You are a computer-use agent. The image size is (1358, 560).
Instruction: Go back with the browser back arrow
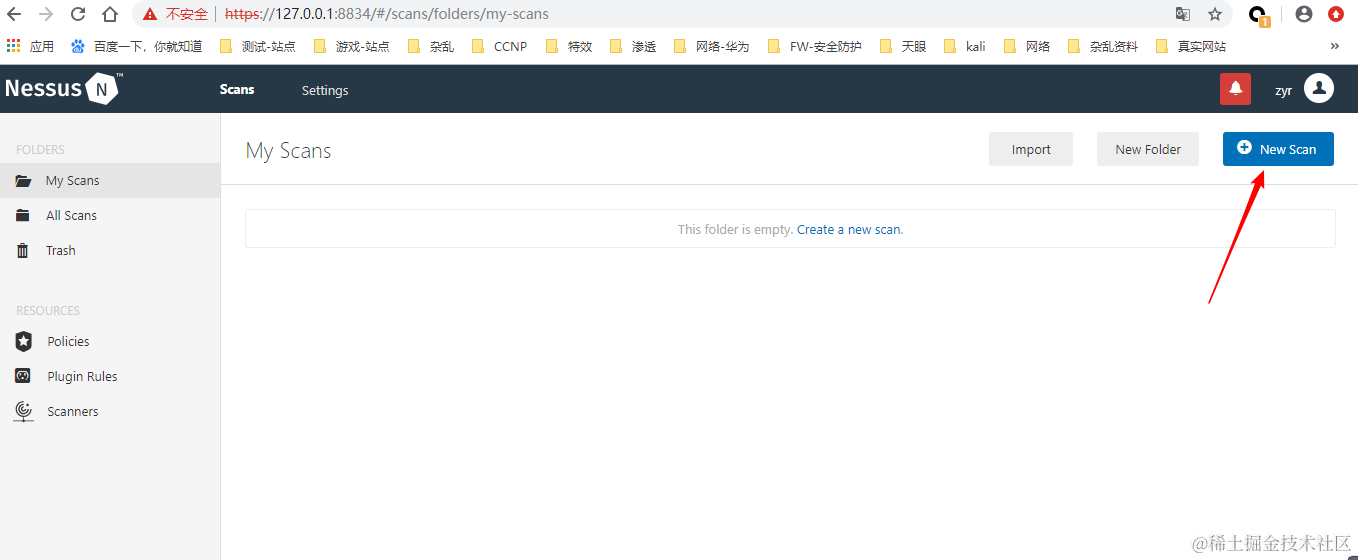click(x=14, y=14)
